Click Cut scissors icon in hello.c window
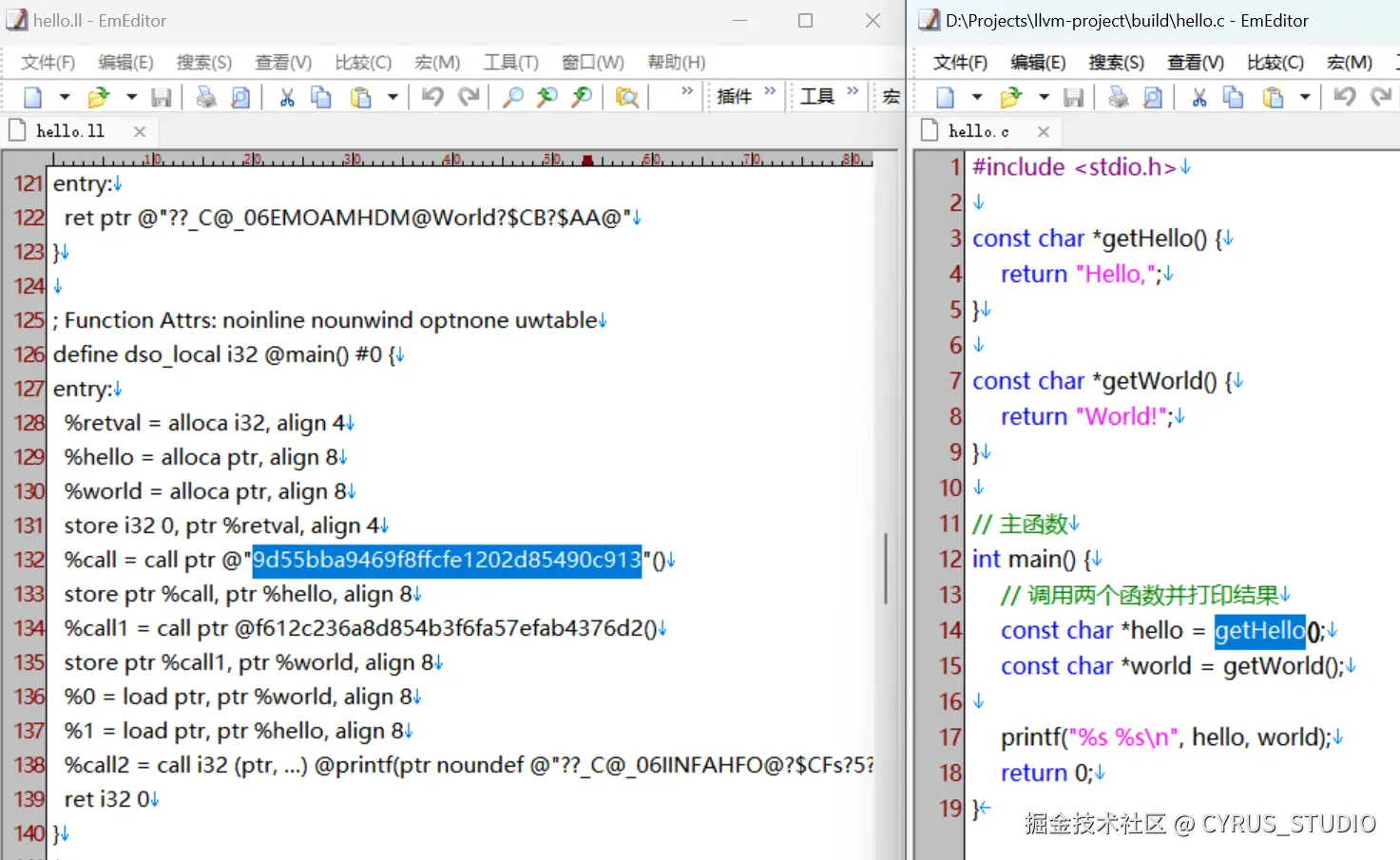1400x860 pixels. click(x=1199, y=97)
